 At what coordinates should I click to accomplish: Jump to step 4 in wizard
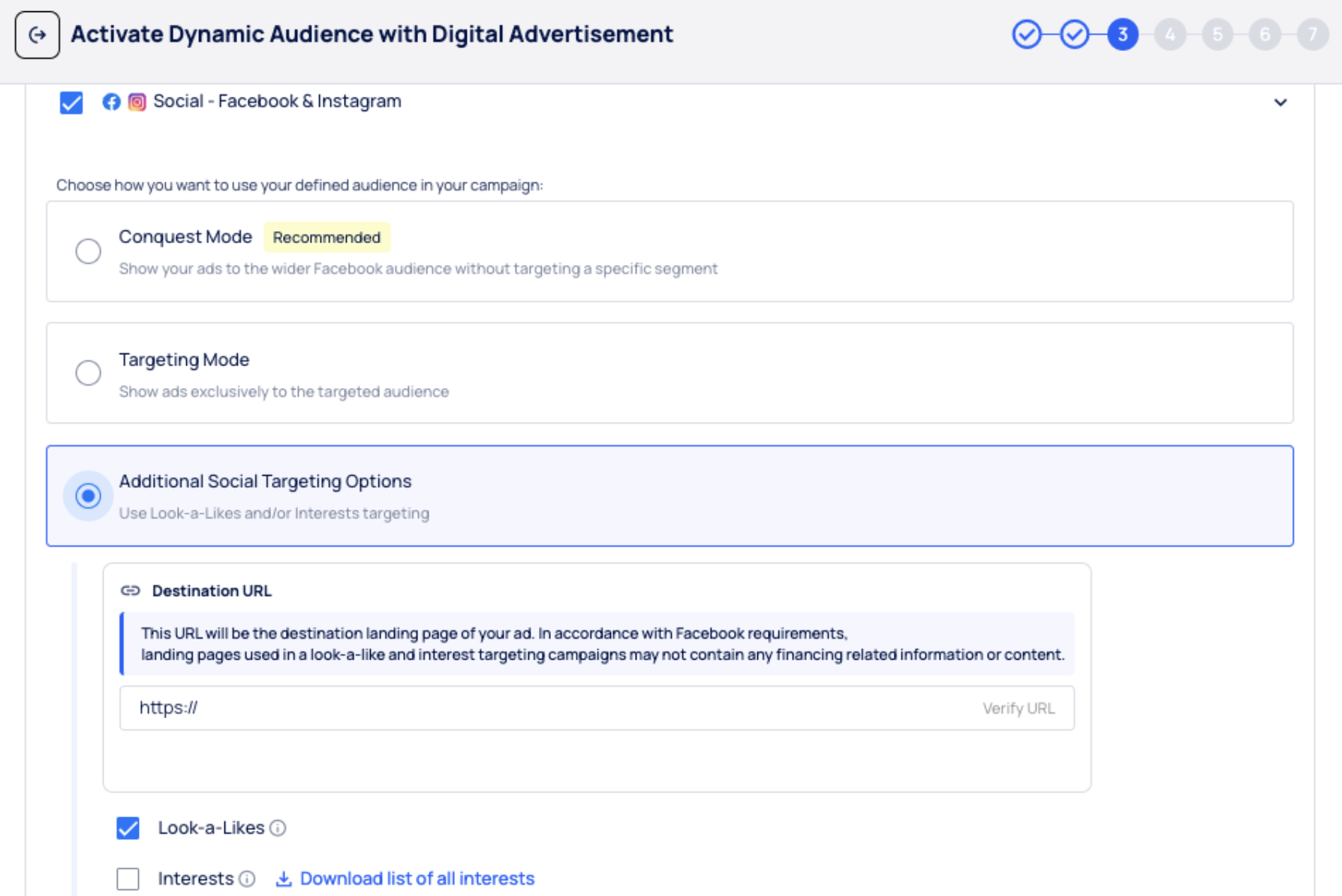coord(1169,35)
